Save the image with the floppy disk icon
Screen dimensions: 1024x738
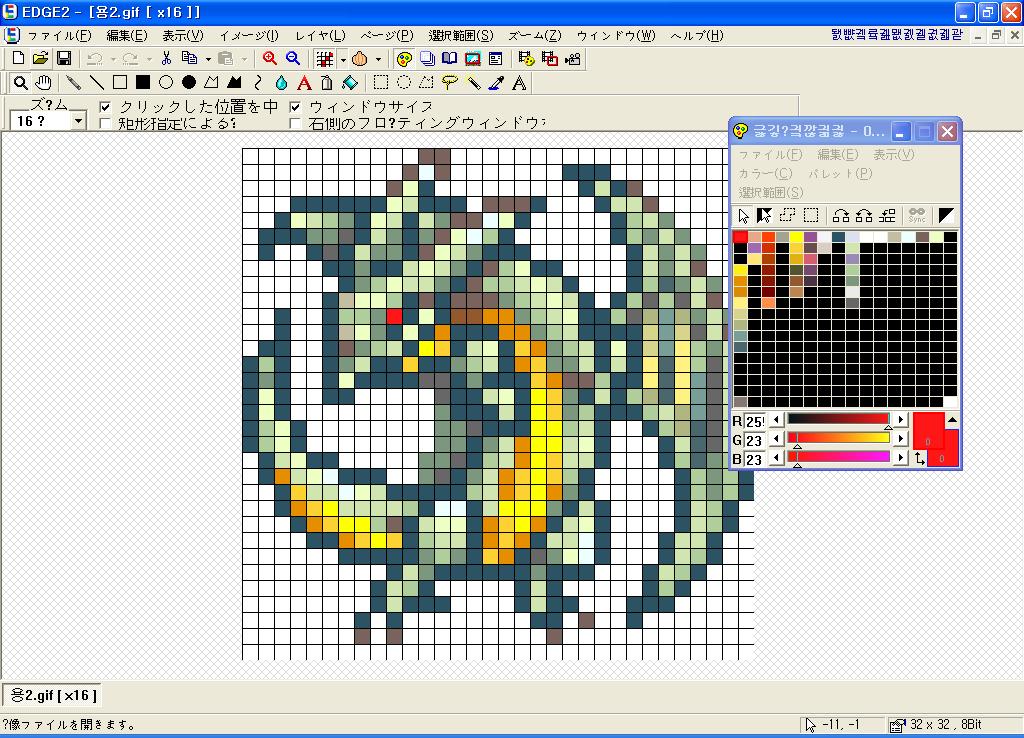pos(64,59)
